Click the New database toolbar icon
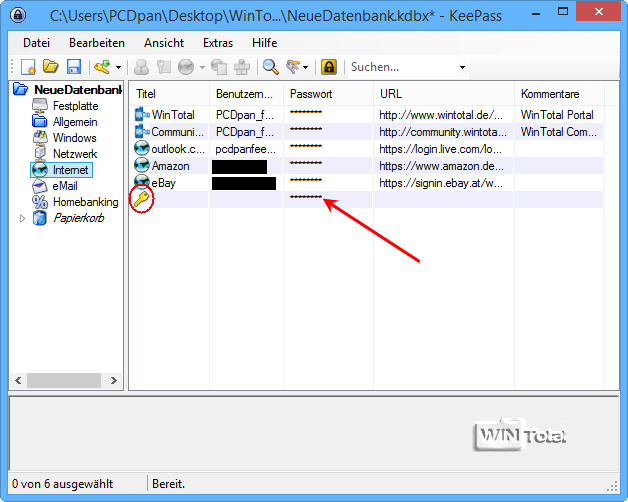 [28, 67]
